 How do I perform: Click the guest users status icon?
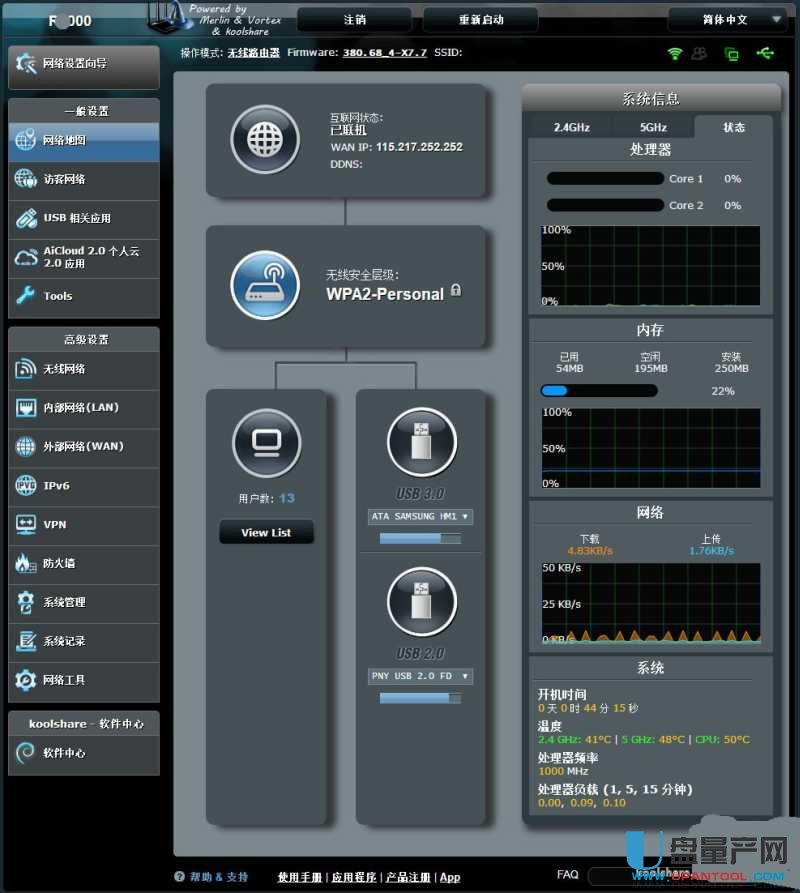pyautogui.click(x=700, y=53)
